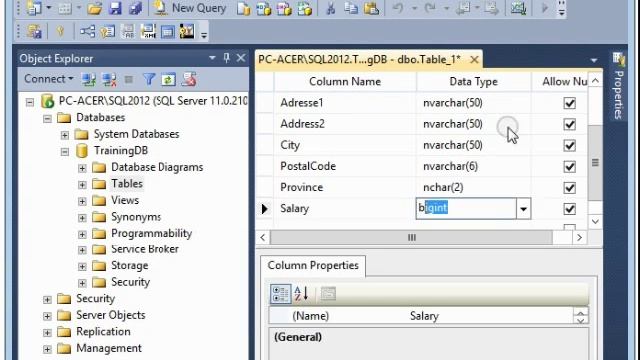Screen dimensions: 640x360
Task: Click the Filter funnel icon
Action: [x=149, y=79]
